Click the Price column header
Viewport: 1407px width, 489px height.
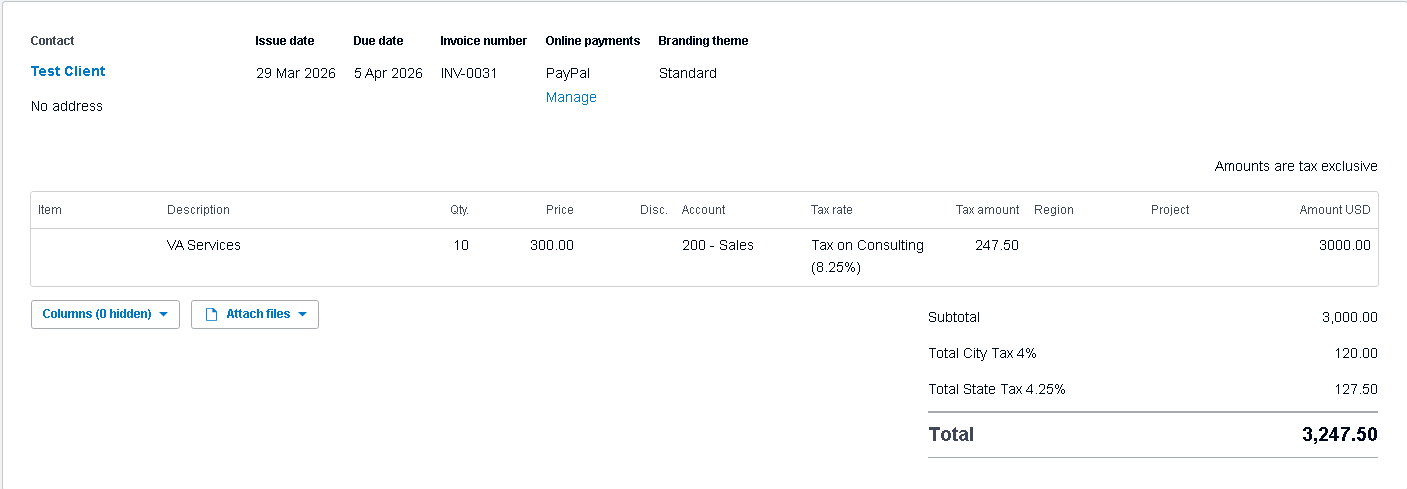click(x=560, y=210)
